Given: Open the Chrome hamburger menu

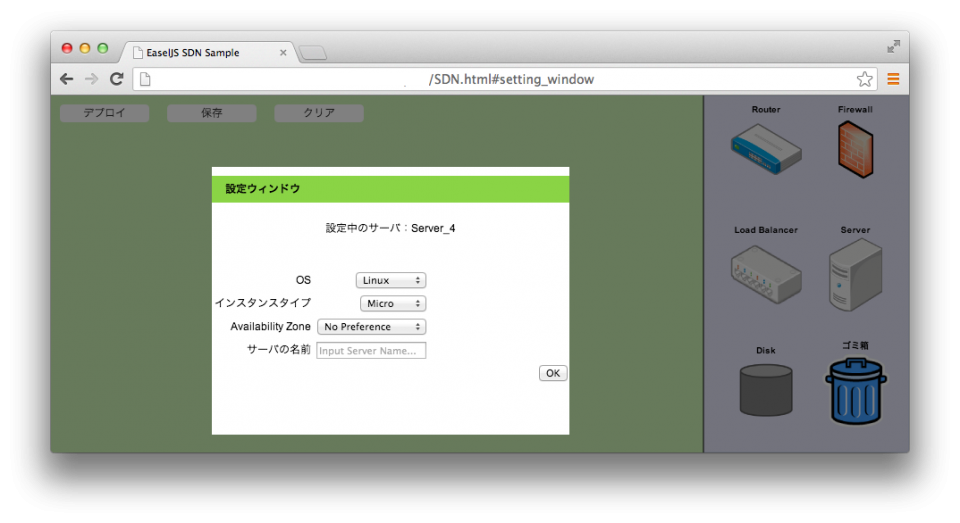Looking at the screenshot, I should pos(893,79).
